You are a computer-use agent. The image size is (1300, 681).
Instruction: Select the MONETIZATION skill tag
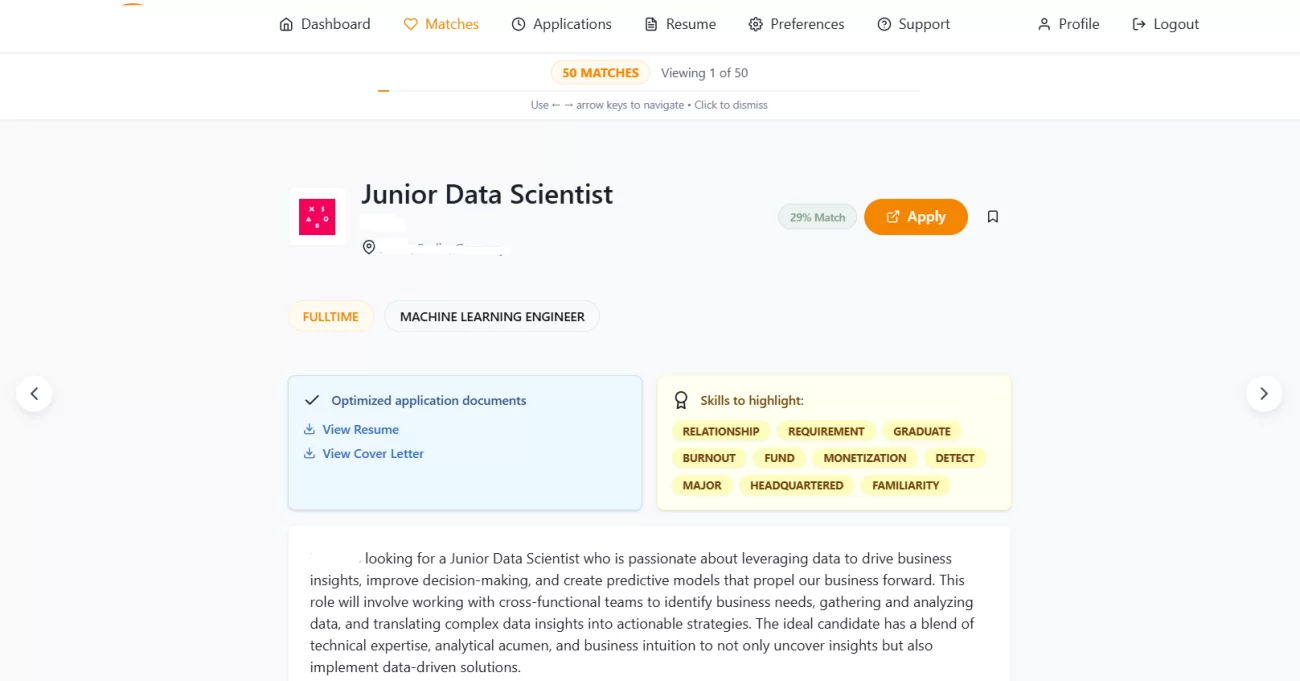coord(865,458)
